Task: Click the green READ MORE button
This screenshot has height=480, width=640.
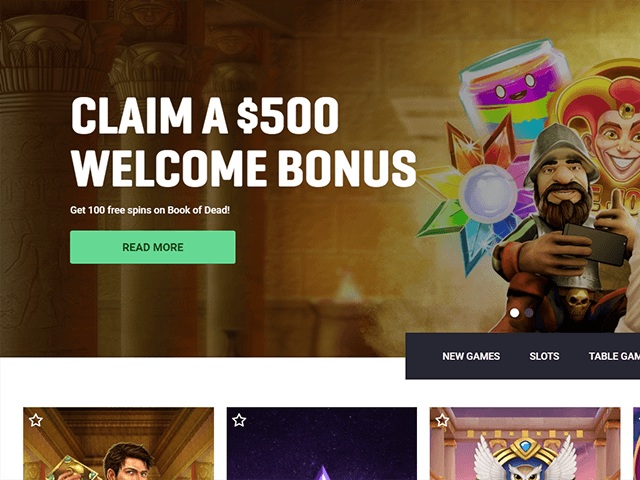Action: (x=153, y=247)
